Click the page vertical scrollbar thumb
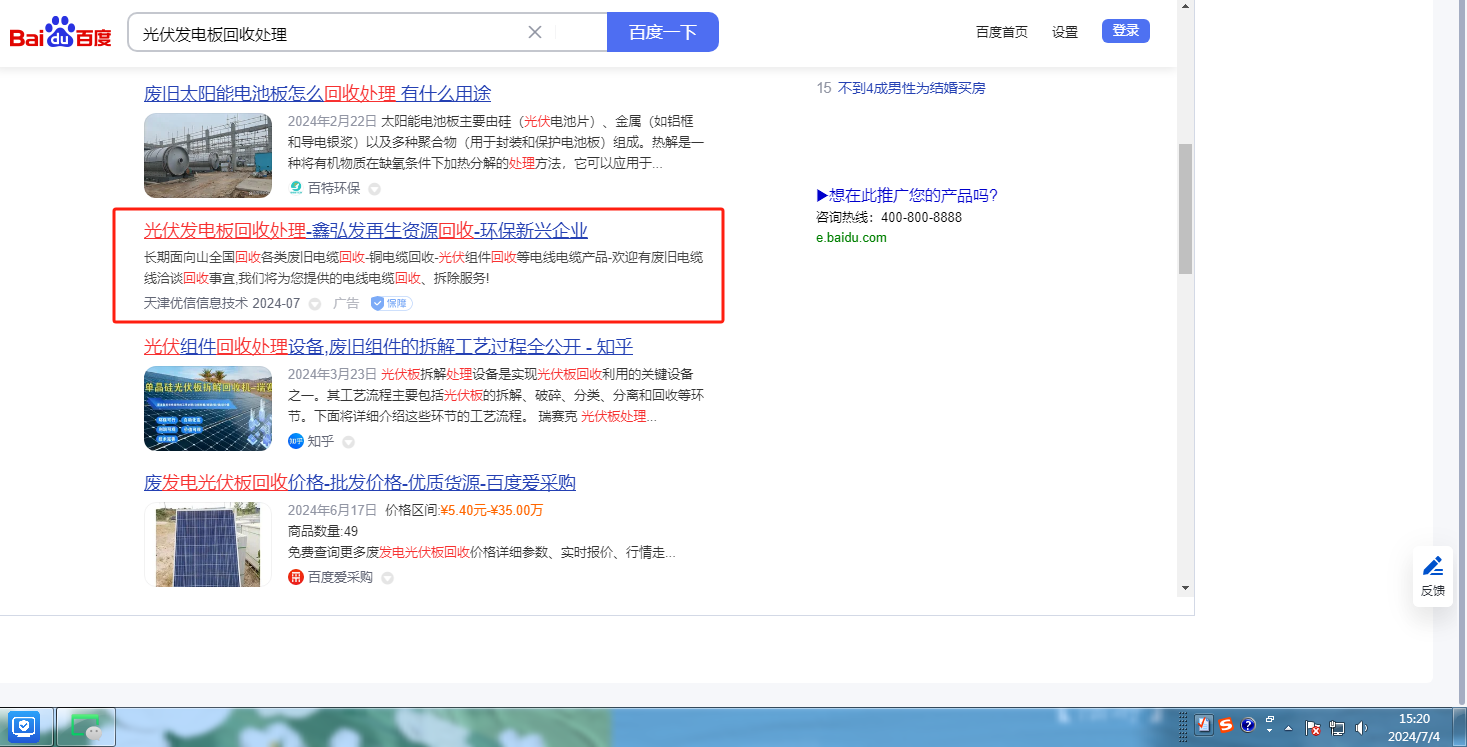The width and height of the screenshot is (1467, 747). point(1185,208)
